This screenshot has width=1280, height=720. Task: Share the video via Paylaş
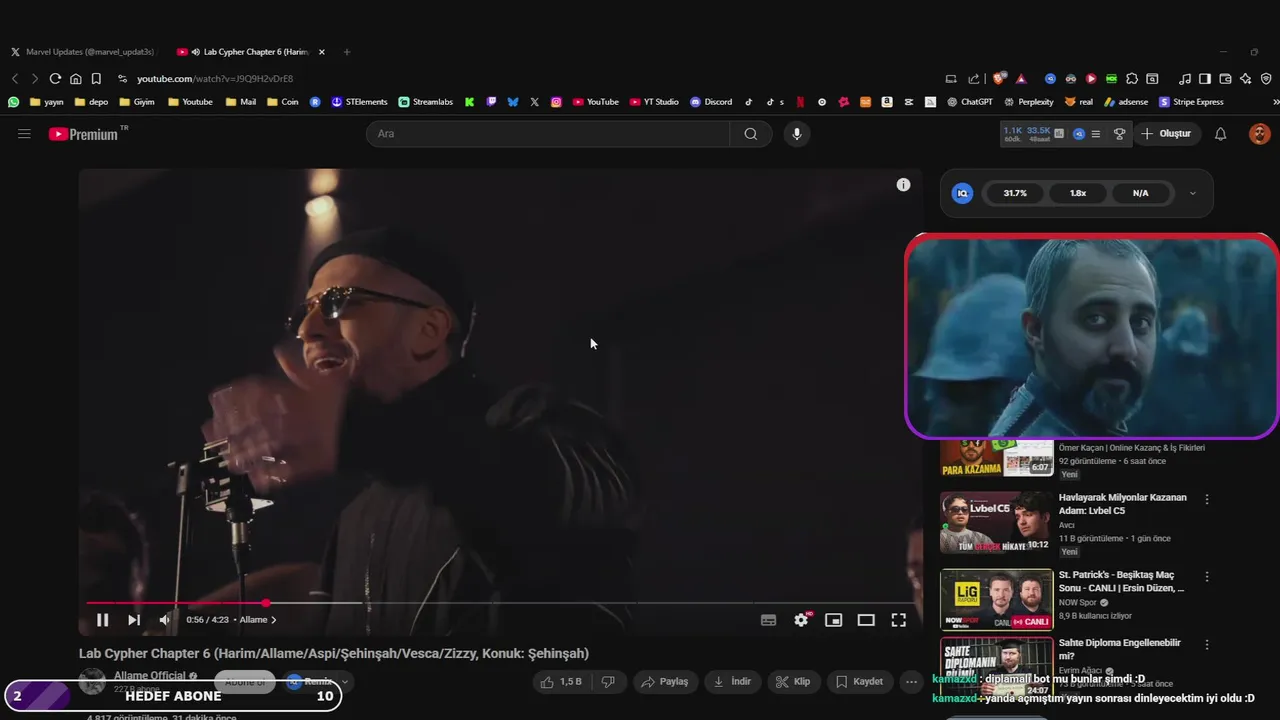click(664, 682)
